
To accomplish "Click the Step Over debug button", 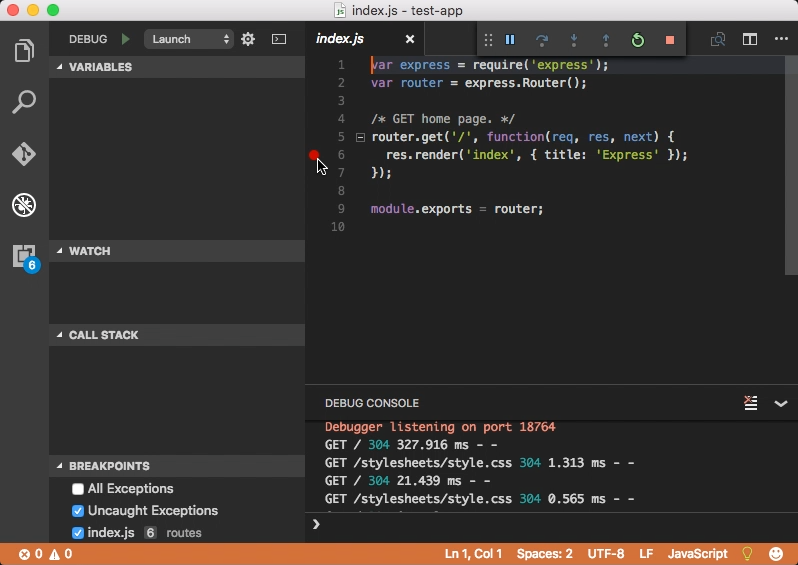I will pos(542,40).
